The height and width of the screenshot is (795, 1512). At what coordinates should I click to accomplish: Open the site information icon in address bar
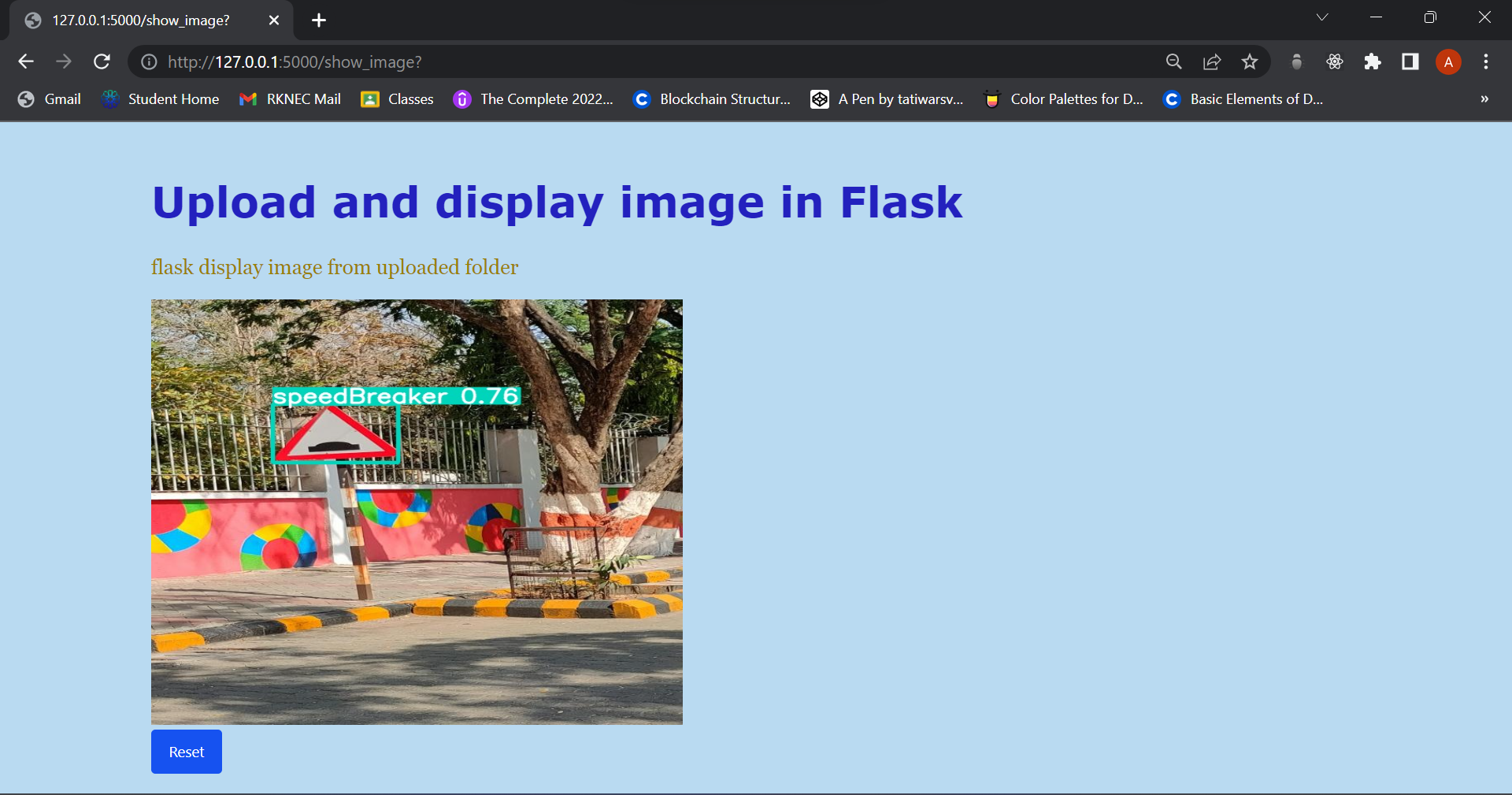tap(149, 62)
